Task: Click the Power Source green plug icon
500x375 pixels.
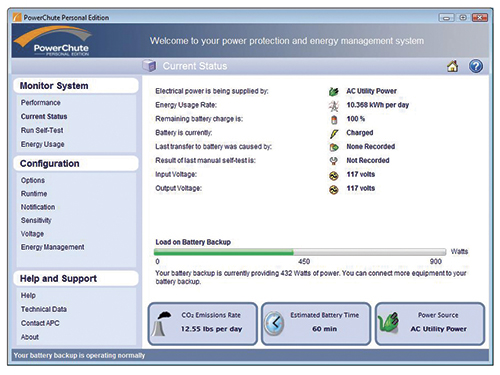Action: (388, 323)
